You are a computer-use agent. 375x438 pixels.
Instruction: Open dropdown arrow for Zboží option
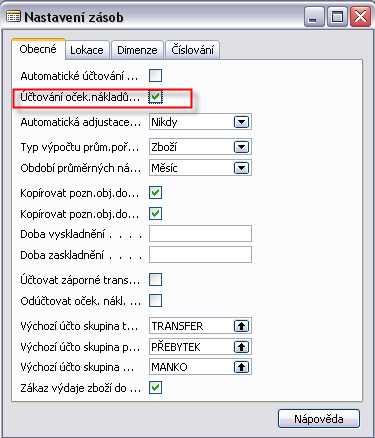241,147
